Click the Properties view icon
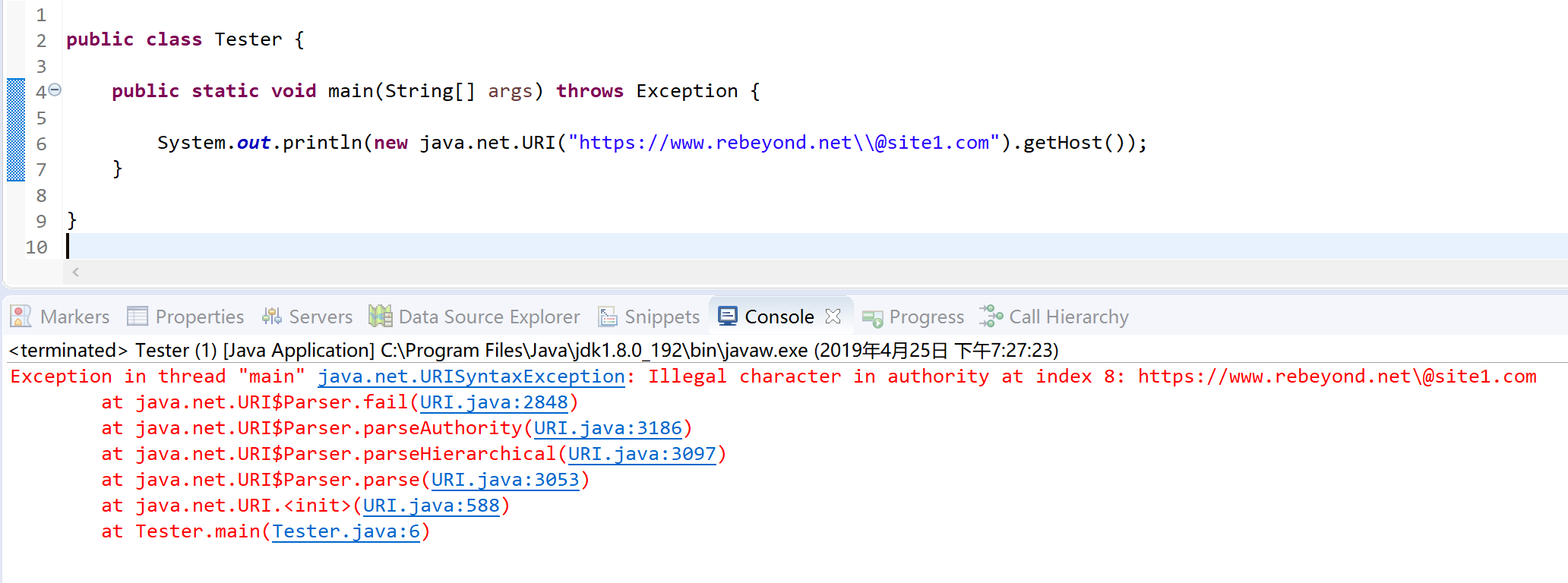 (x=138, y=317)
